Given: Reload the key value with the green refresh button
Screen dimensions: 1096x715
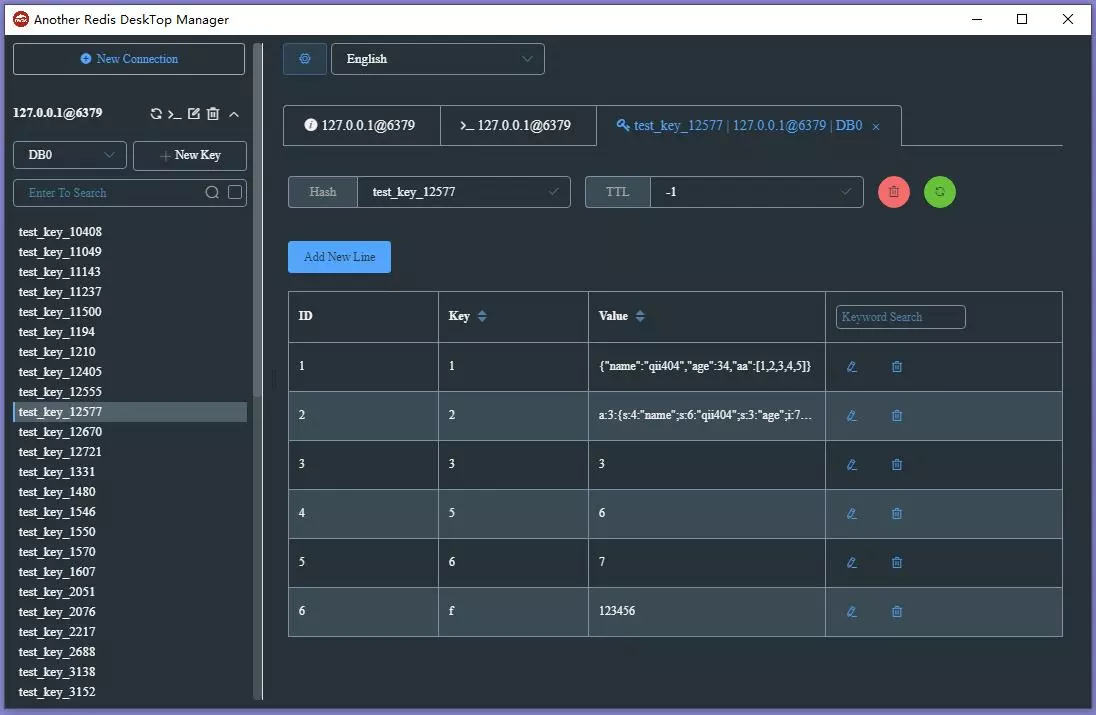Looking at the screenshot, I should 939,191.
